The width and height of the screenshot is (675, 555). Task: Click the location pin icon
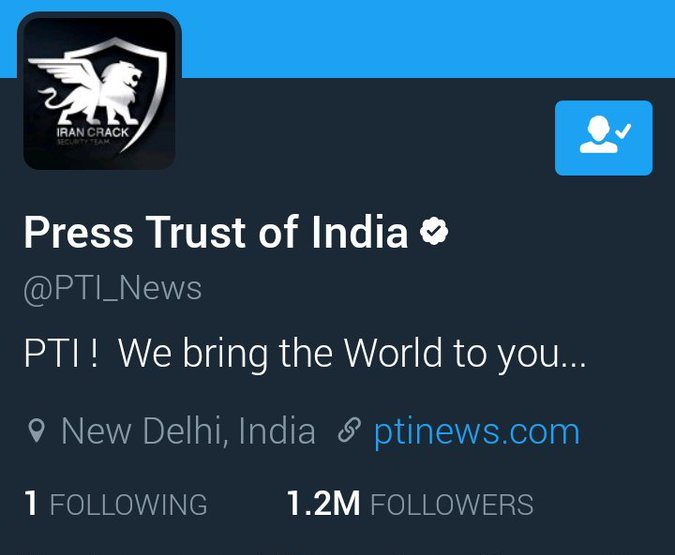point(36,431)
